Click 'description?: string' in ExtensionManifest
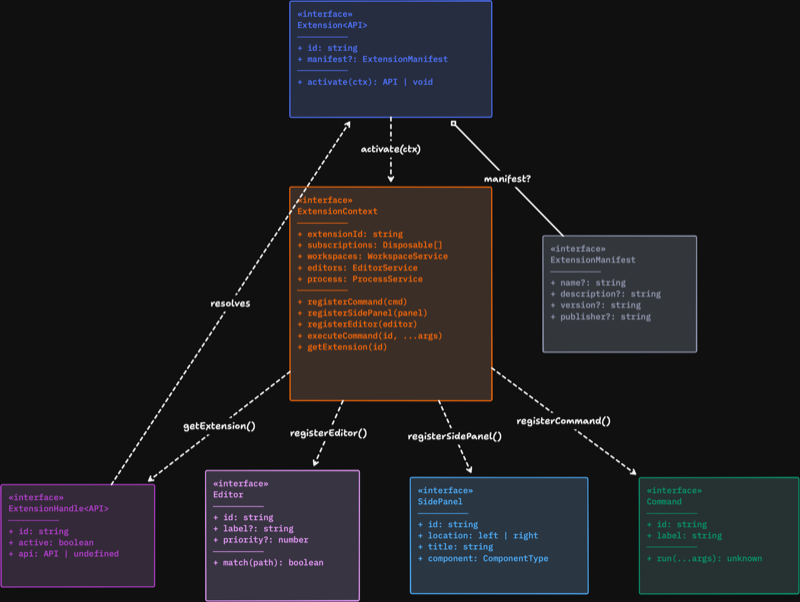 (x=610, y=294)
